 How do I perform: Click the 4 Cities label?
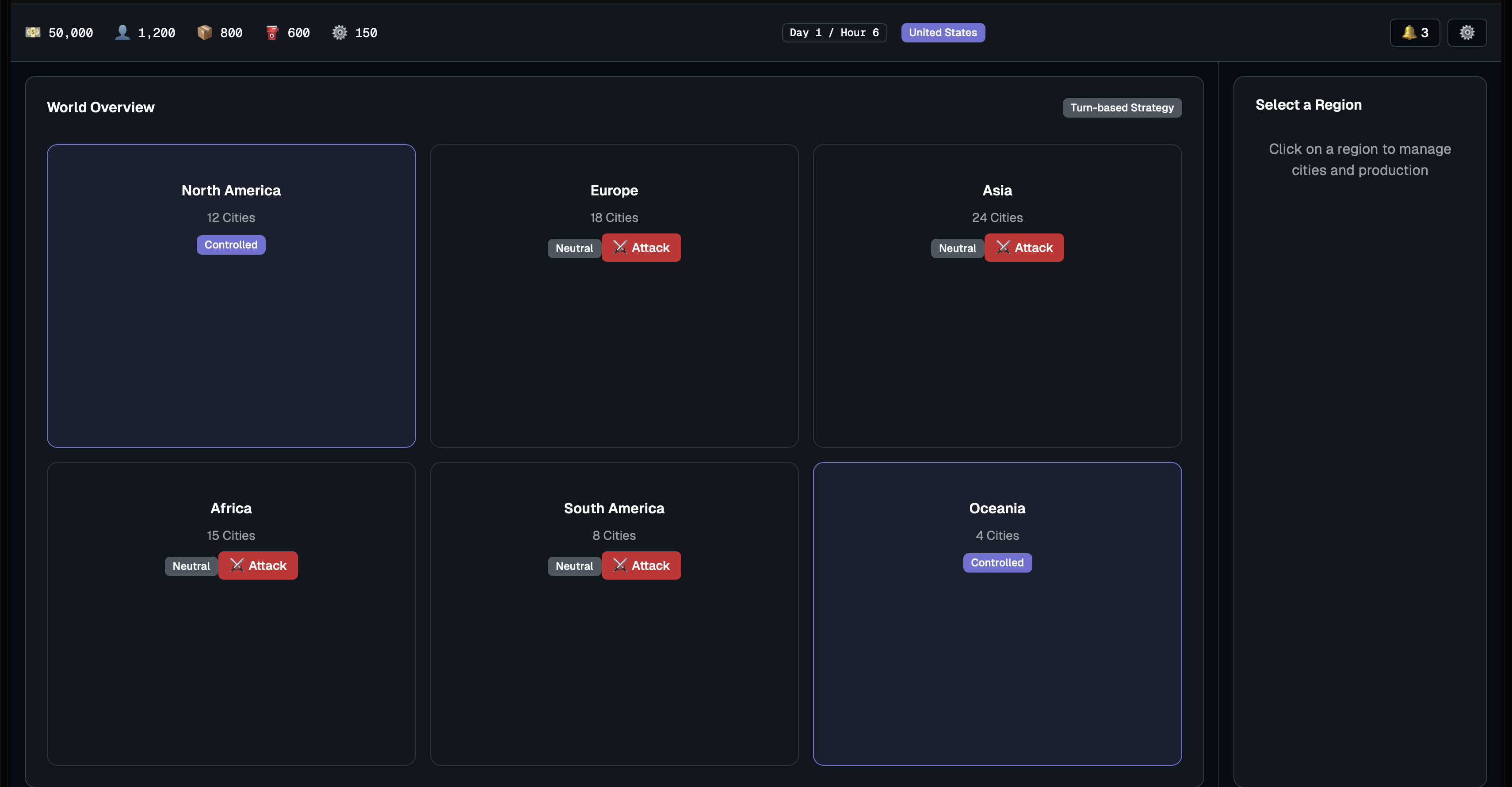coord(997,535)
